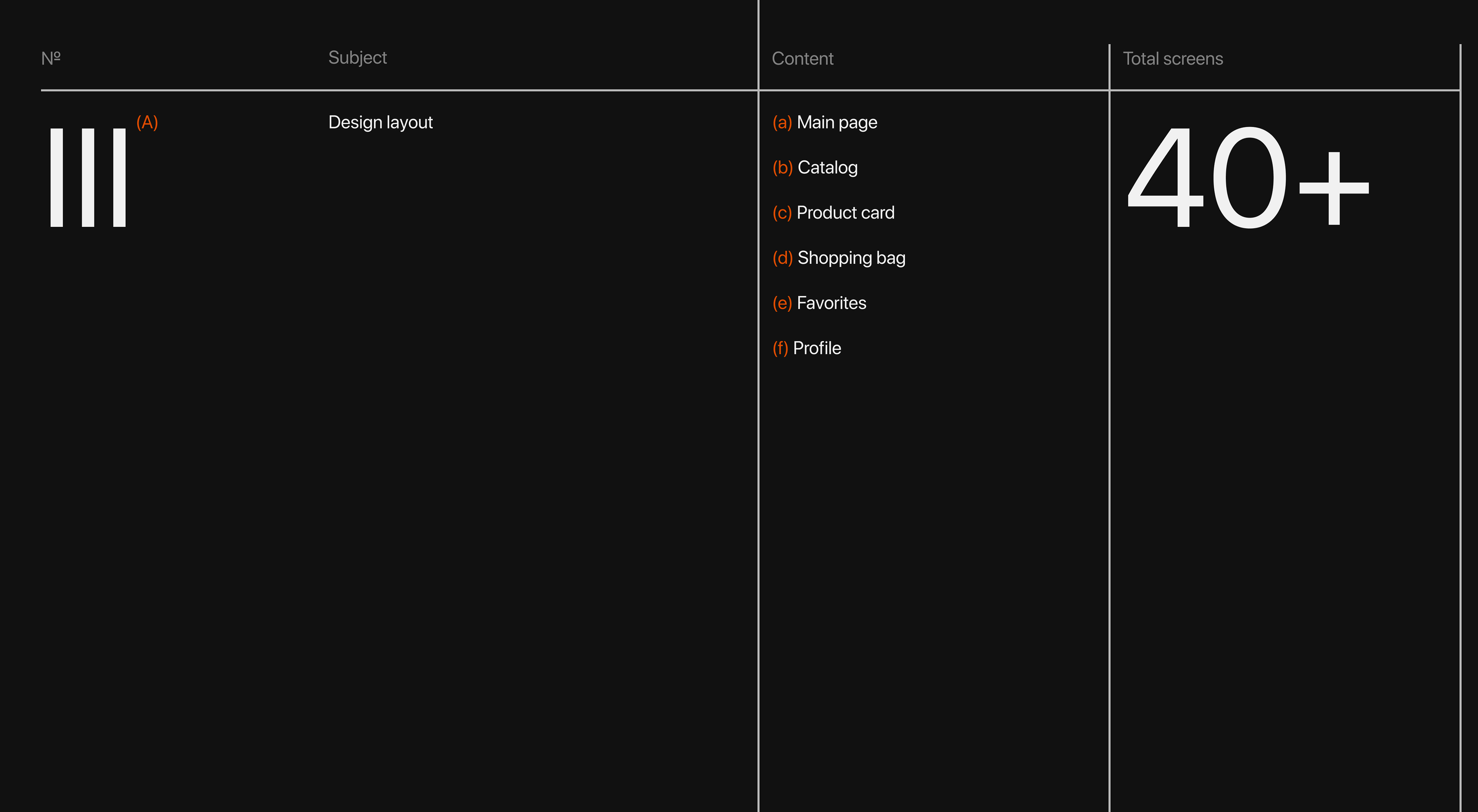Click the Catalog content item
Viewport: 1478px width, 812px height.
(827, 168)
